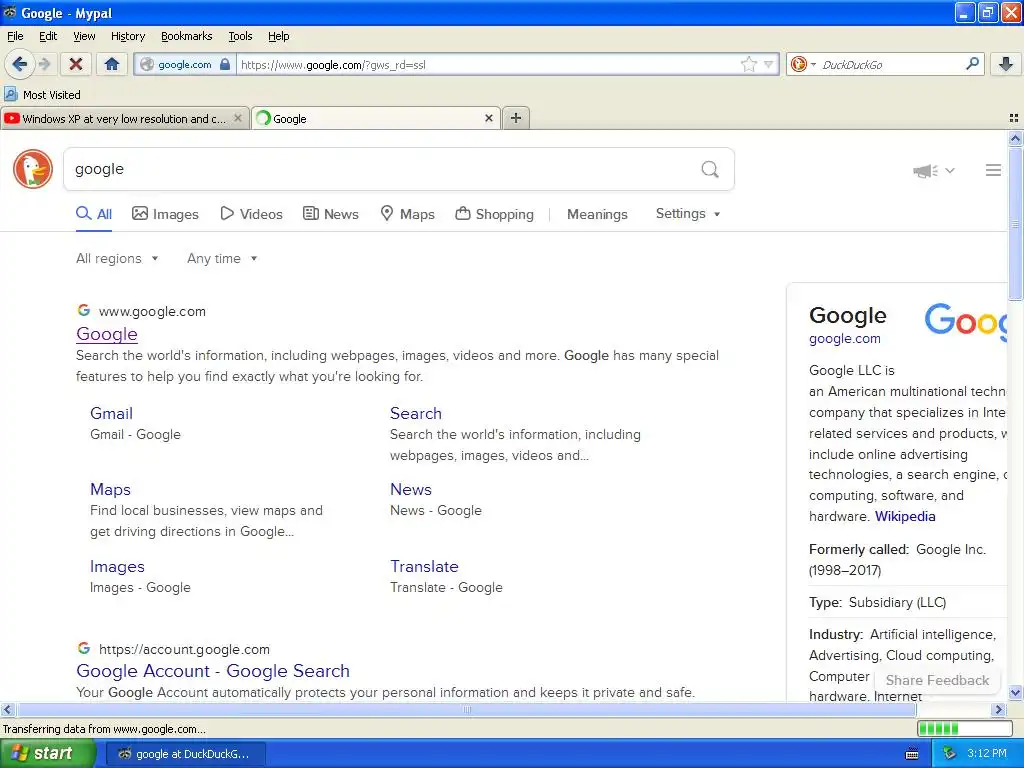The image size is (1024, 768).
Task: Click the Google favicon beside www.google.com
Action: (x=84, y=310)
